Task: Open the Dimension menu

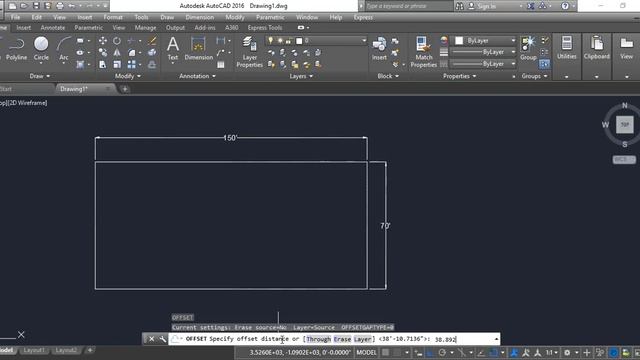Action: tap(200, 17)
